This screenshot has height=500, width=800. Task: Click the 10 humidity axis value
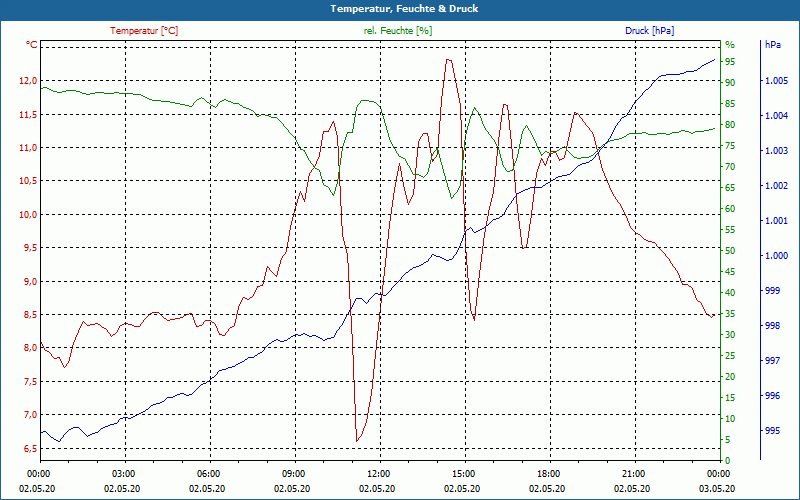(x=730, y=419)
